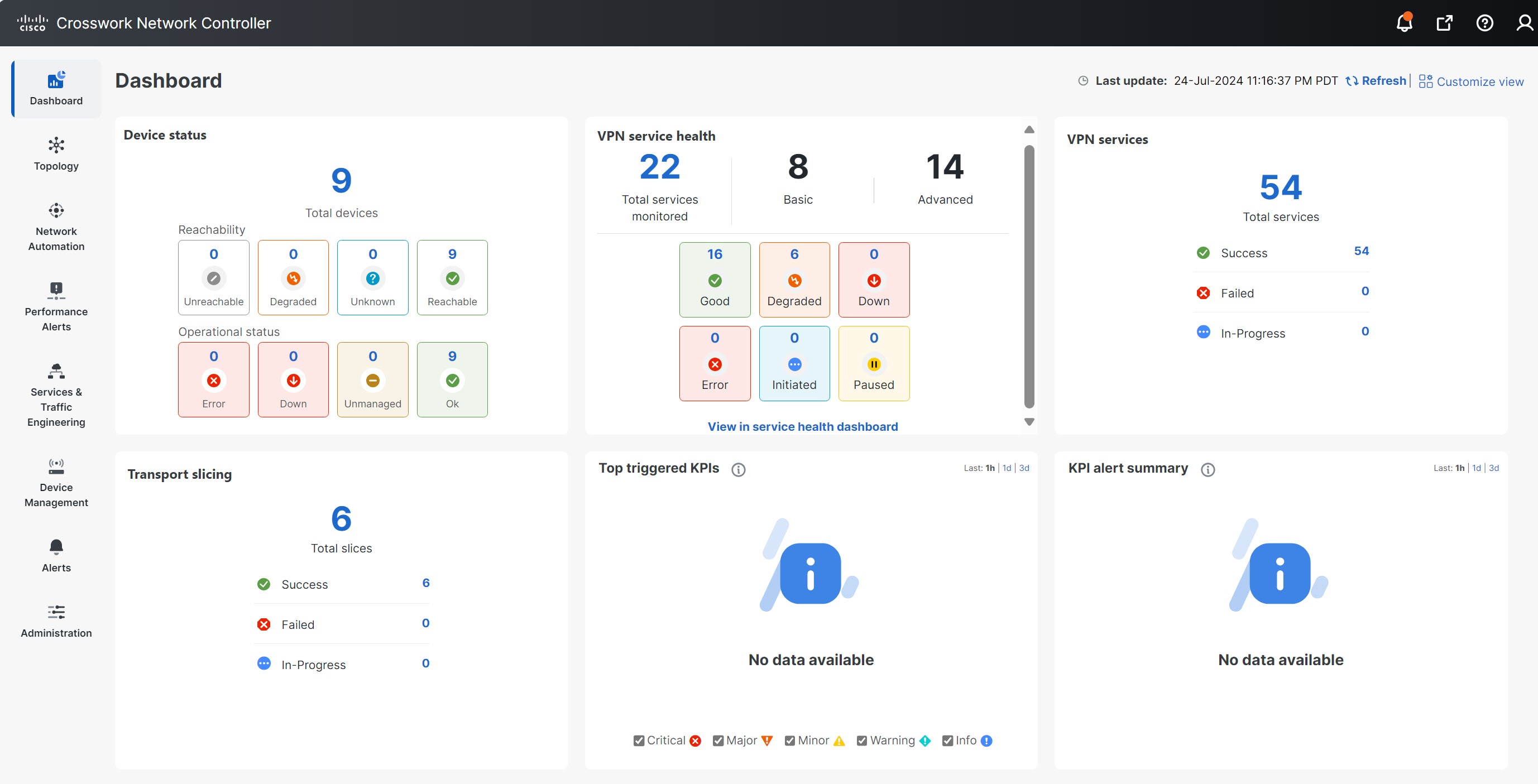Open the user profile icon
The width and height of the screenshot is (1538, 784).
tap(1524, 23)
